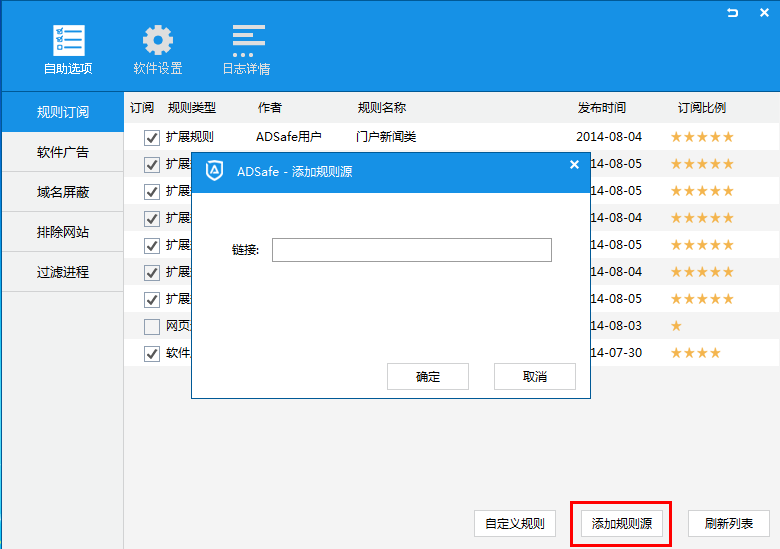Open the 自助选项 toolbar icon

(x=69, y=50)
